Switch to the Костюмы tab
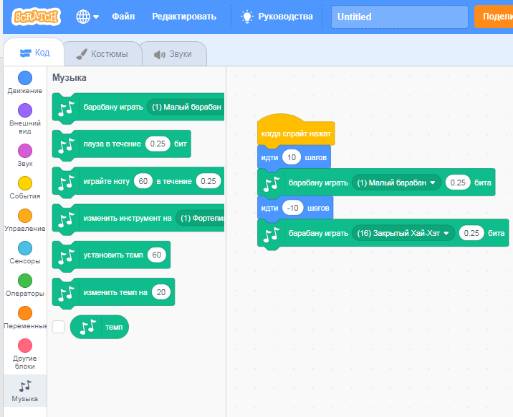513x417 pixels. (x=102, y=54)
